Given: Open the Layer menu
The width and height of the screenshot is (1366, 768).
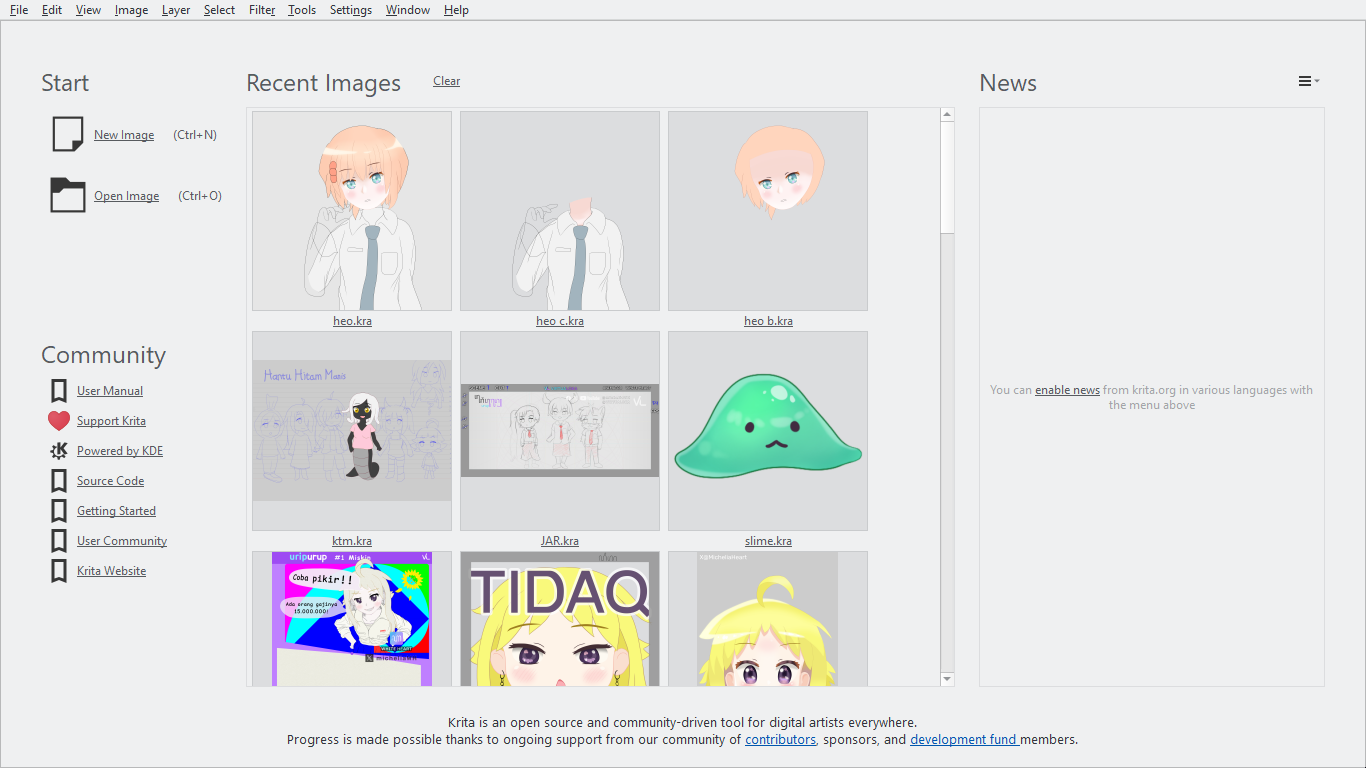Looking at the screenshot, I should coord(176,10).
